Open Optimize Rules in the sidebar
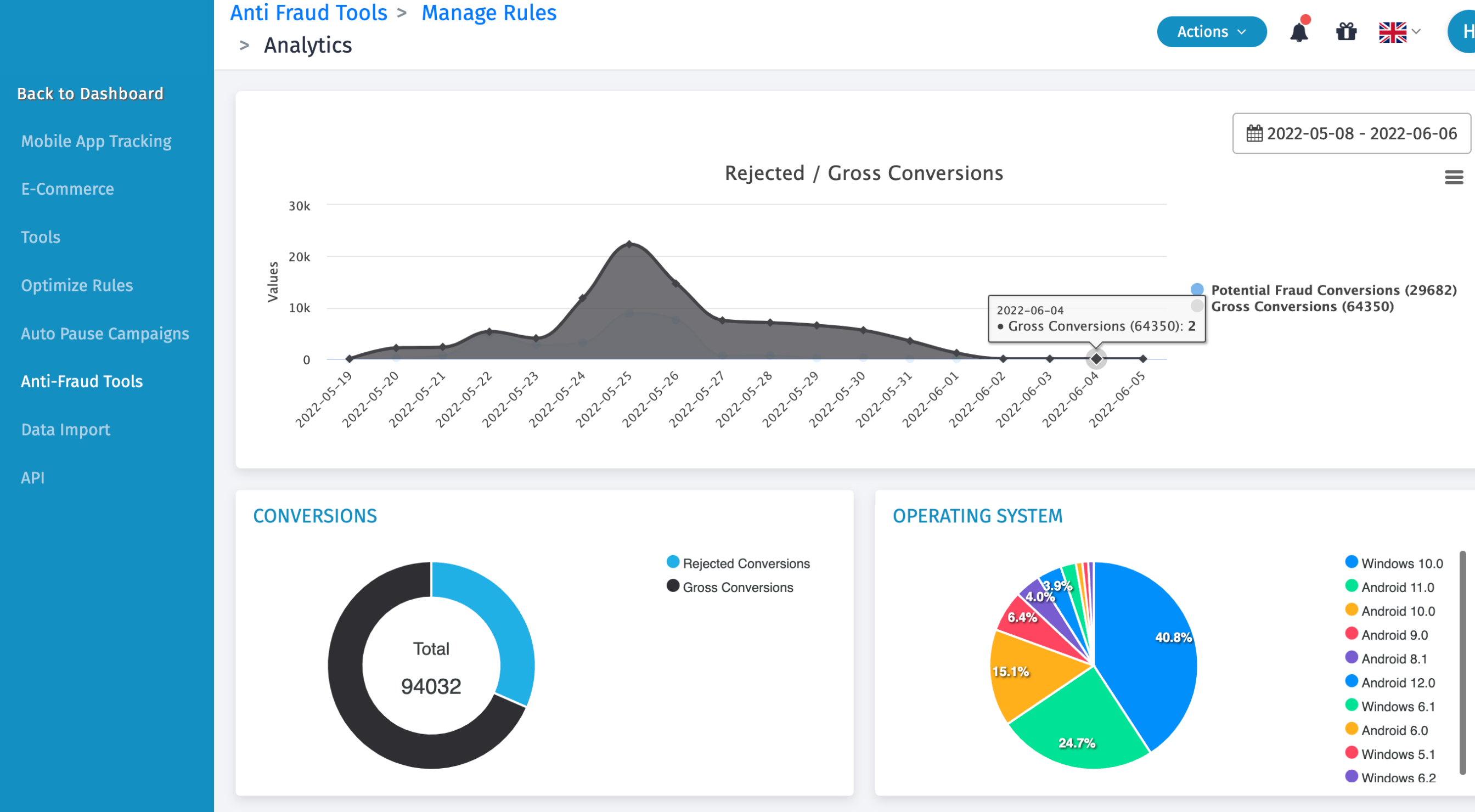This screenshot has width=1475, height=812. pyautogui.click(x=77, y=285)
